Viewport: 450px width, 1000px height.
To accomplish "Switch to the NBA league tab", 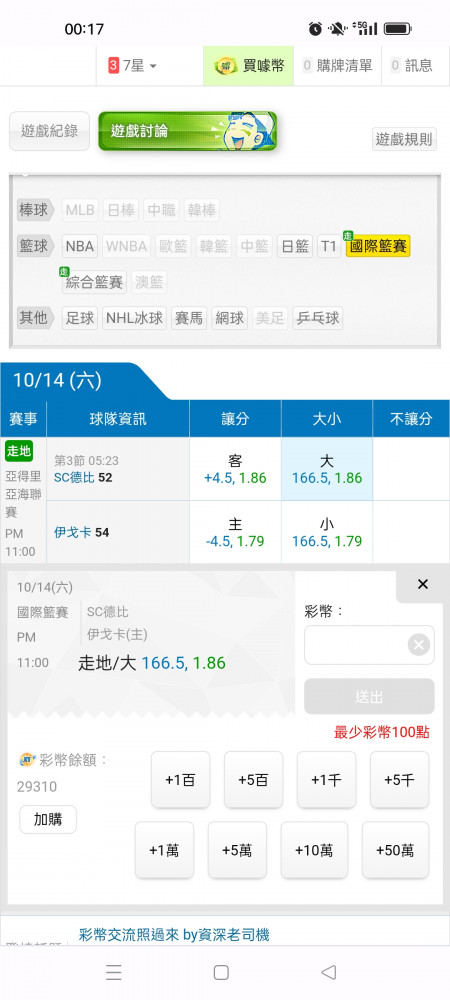I will point(80,246).
